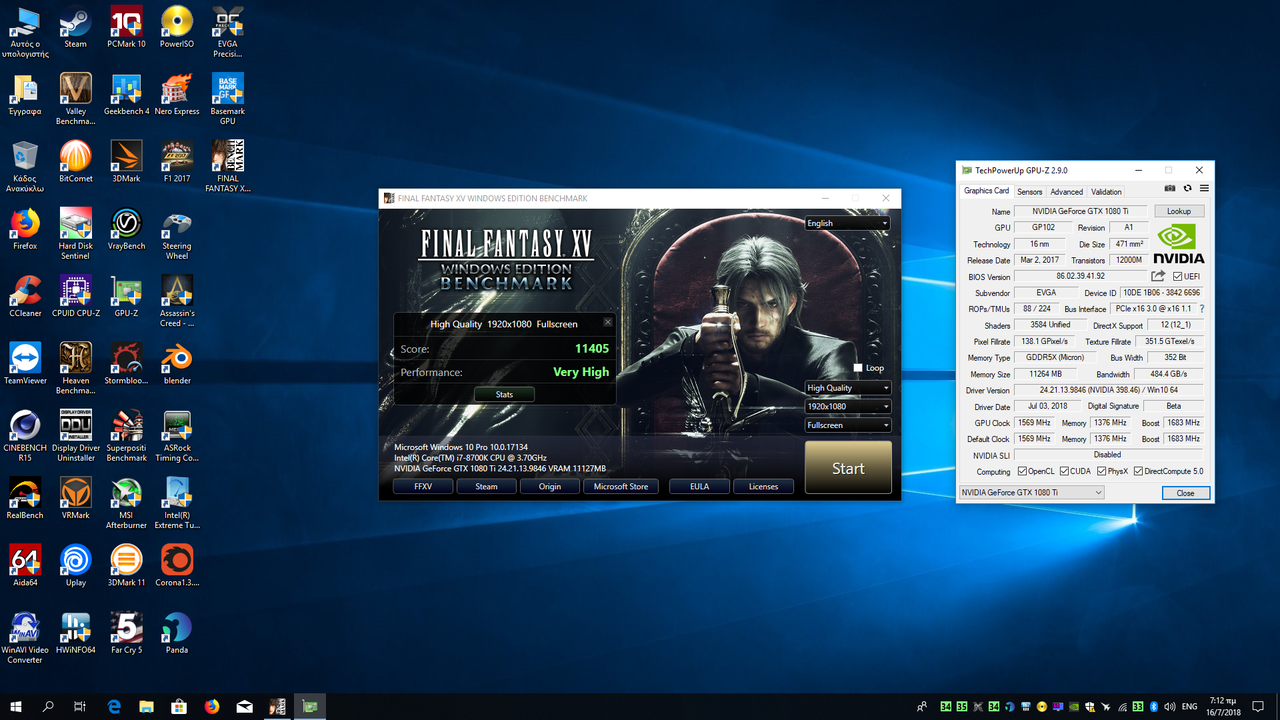Open the 1920x1080 resolution dropdown
This screenshot has height=720, width=1280.
[x=847, y=406]
